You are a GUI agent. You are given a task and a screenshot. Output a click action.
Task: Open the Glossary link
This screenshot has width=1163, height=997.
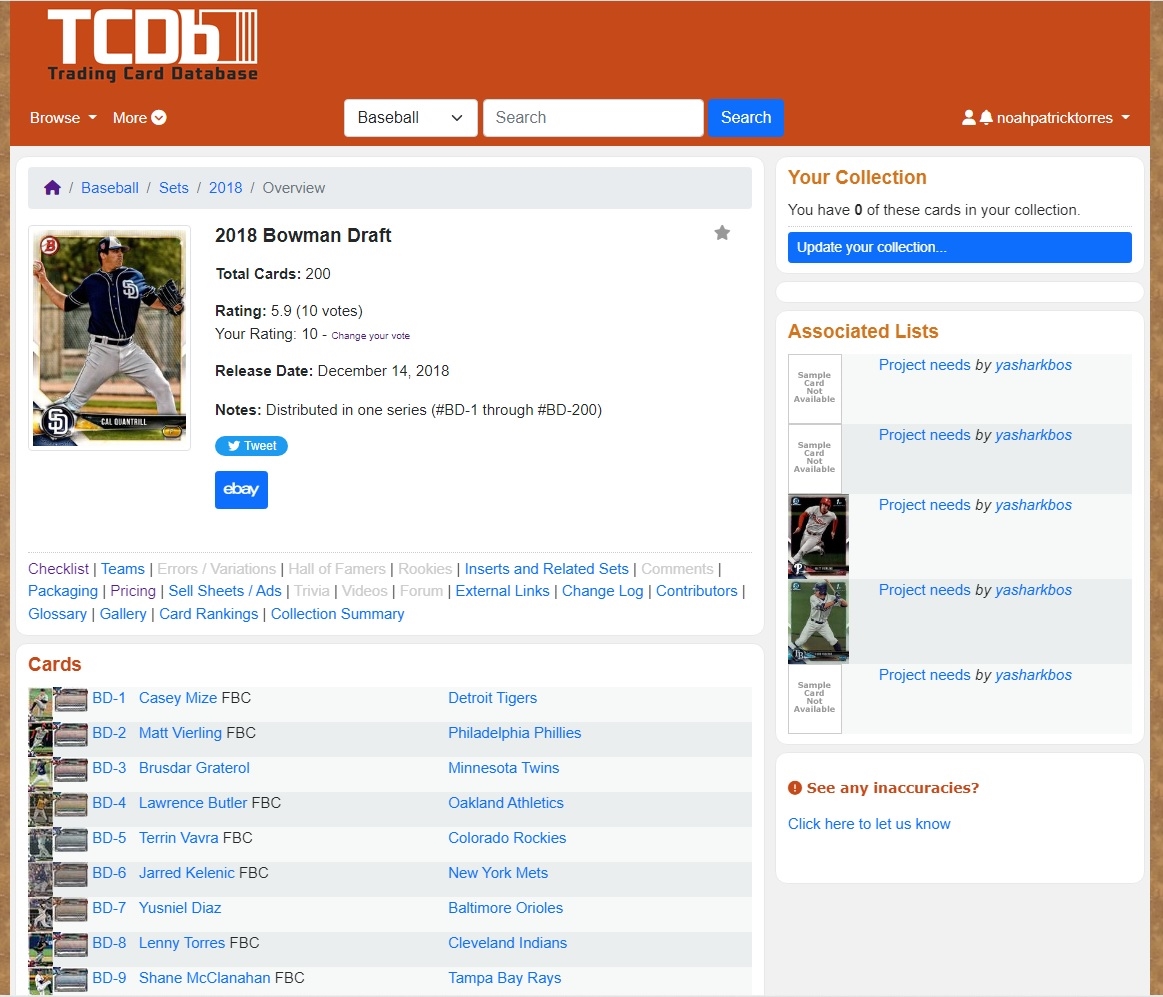point(57,614)
